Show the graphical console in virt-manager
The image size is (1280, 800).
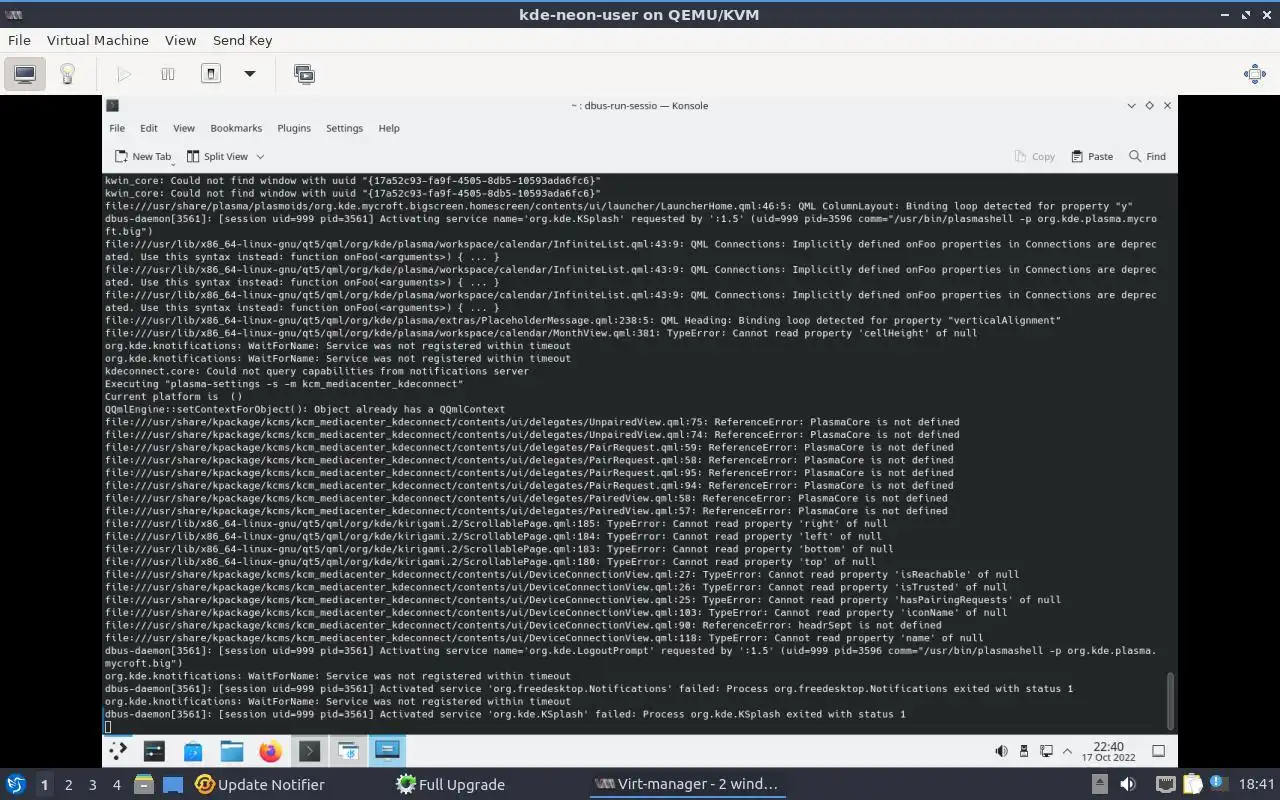25,74
